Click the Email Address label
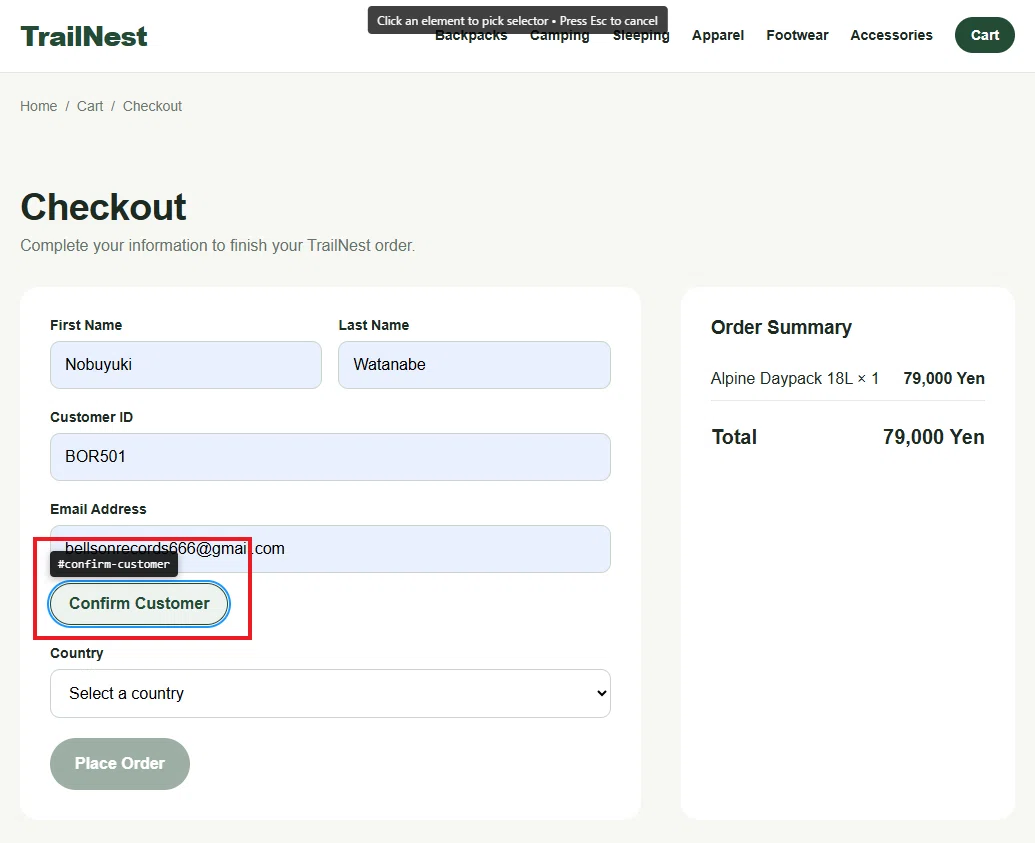 pyautogui.click(x=98, y=509)
